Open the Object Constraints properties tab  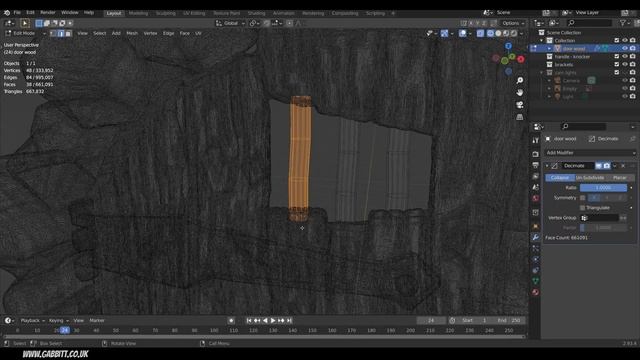point(536,270)
